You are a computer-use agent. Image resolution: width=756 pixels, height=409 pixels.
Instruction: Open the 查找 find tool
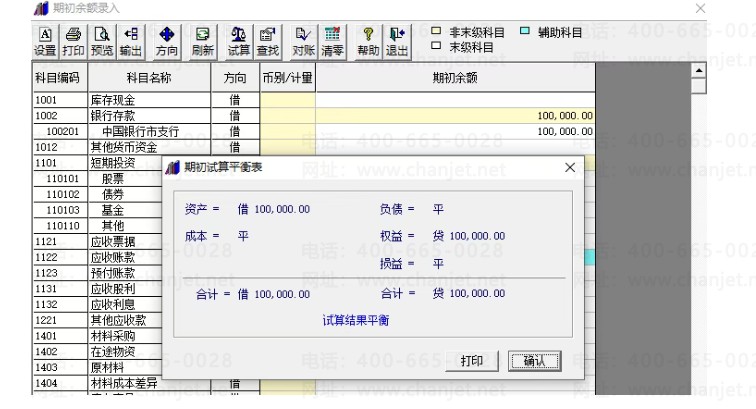pyautogui.click(x=268, y=42)
